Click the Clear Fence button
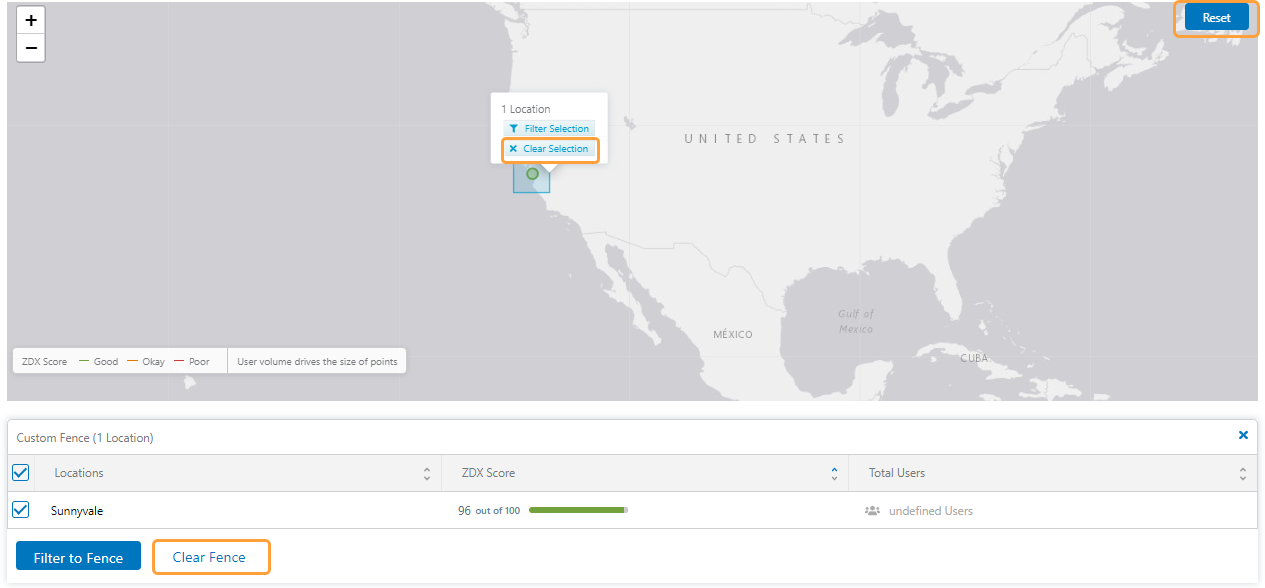The image size is (1265, 588). click(211, 556)
